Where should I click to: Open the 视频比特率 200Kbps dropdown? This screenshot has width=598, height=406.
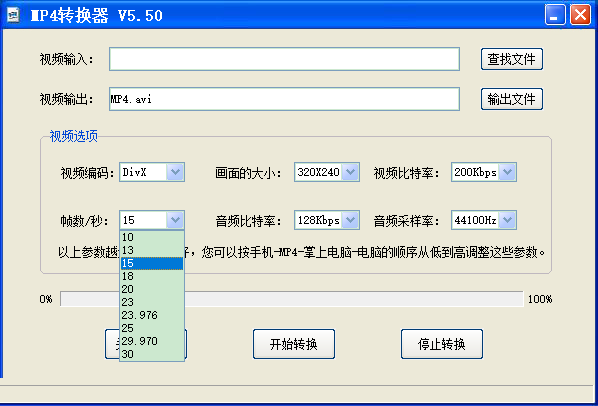coord(507,172)
